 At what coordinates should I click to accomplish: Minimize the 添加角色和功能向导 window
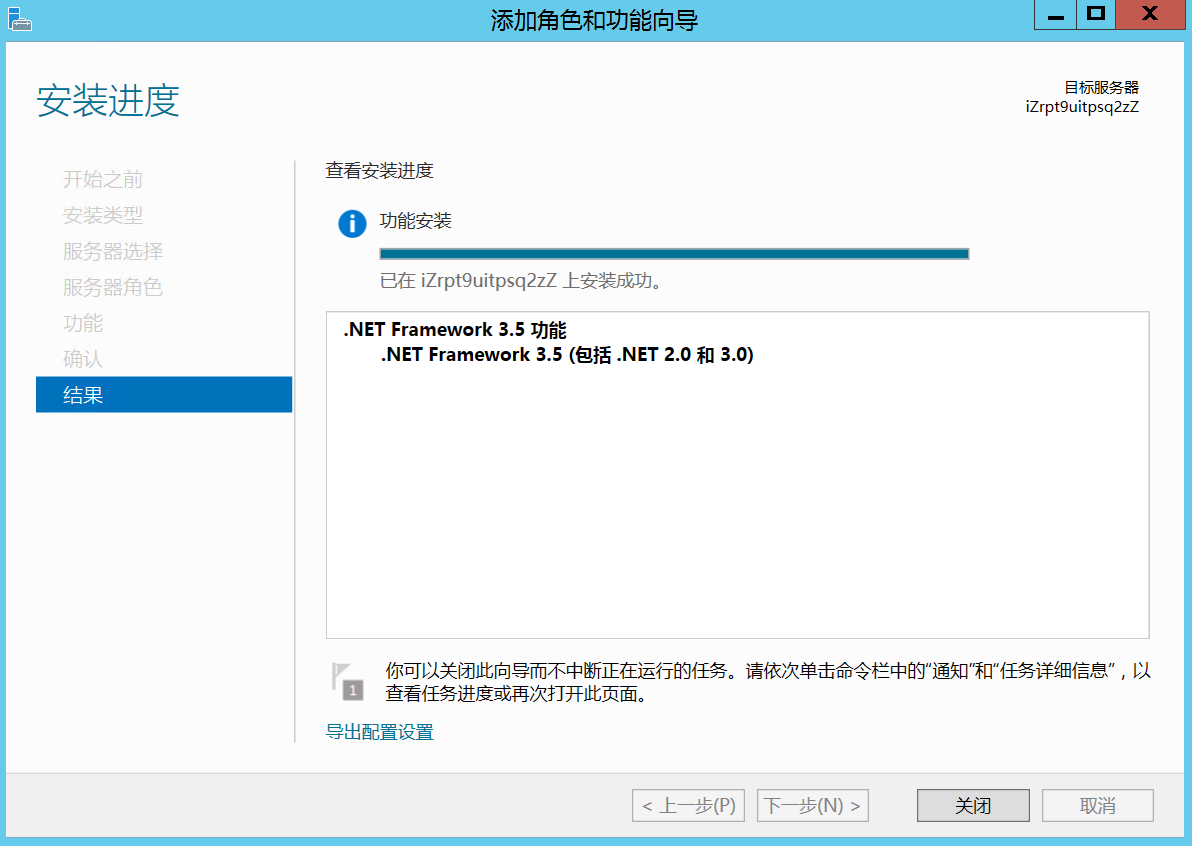(x=1054, y=15)
